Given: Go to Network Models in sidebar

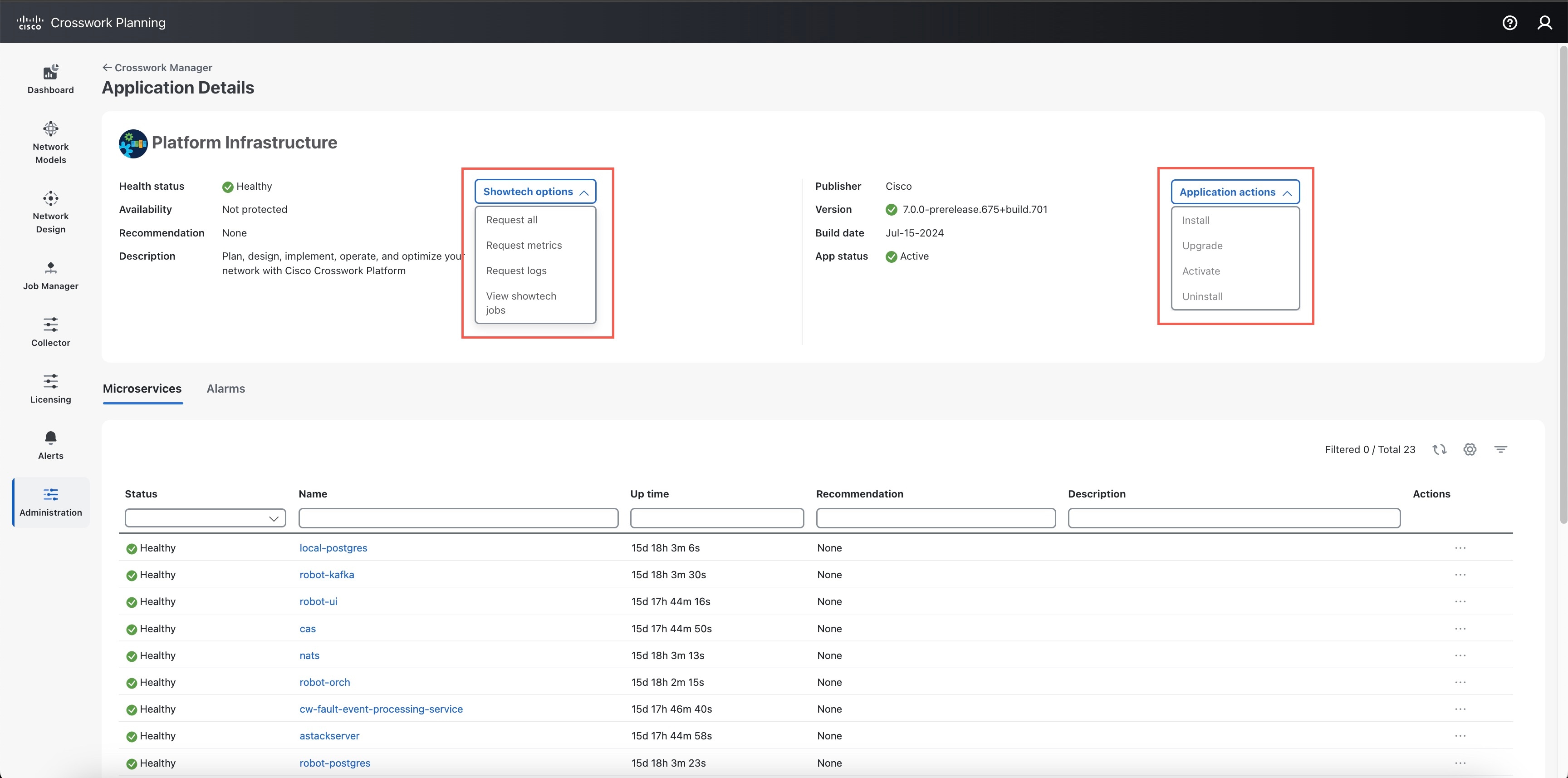Looking at the screenshot, I should click(50, 143).
